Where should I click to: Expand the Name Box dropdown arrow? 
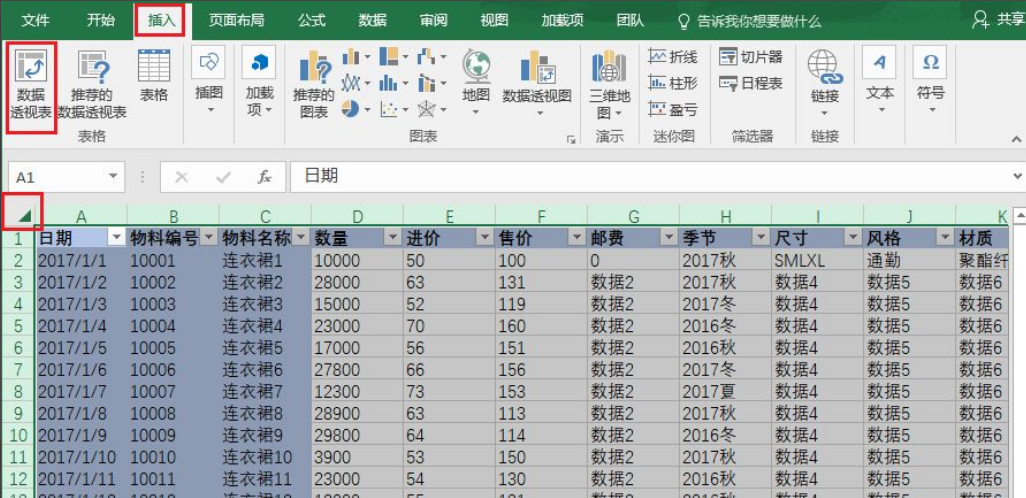pos(113,176)
